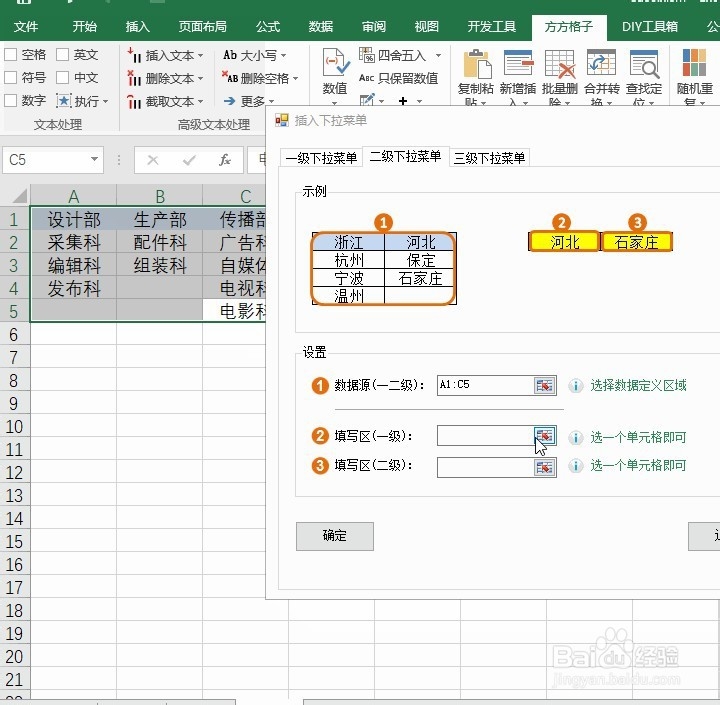This screenshot has height=705, width=720.
Task: Toggle the 英文 checkbox
Action: [62, 55]
